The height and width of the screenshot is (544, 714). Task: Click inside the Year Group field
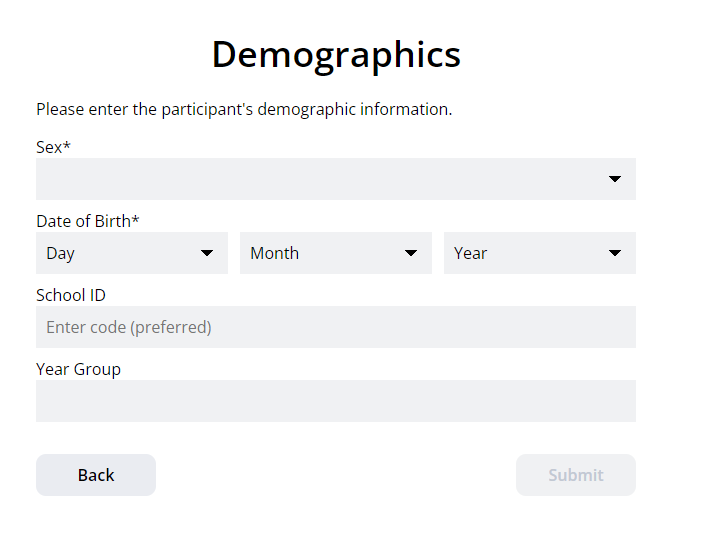tap(336, 401)
